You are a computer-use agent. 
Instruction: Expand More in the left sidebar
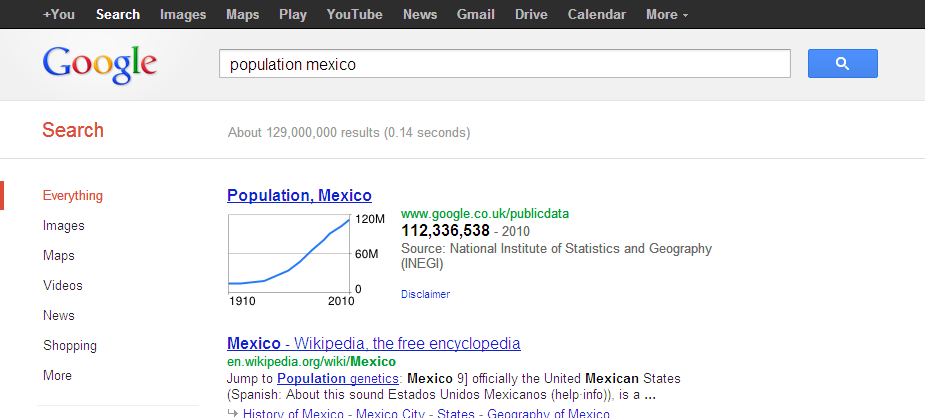click(57, 376)
